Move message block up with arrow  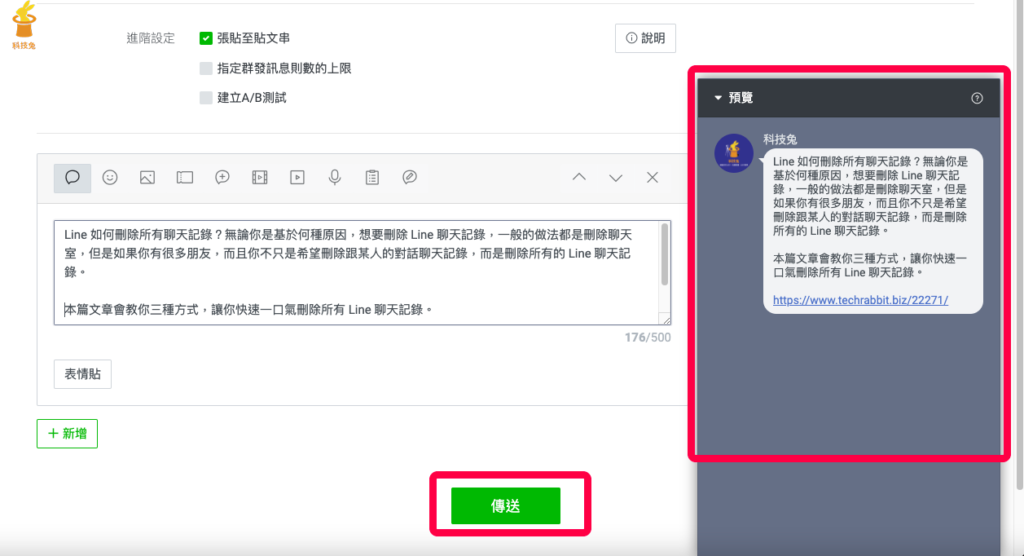pos(579,177)
